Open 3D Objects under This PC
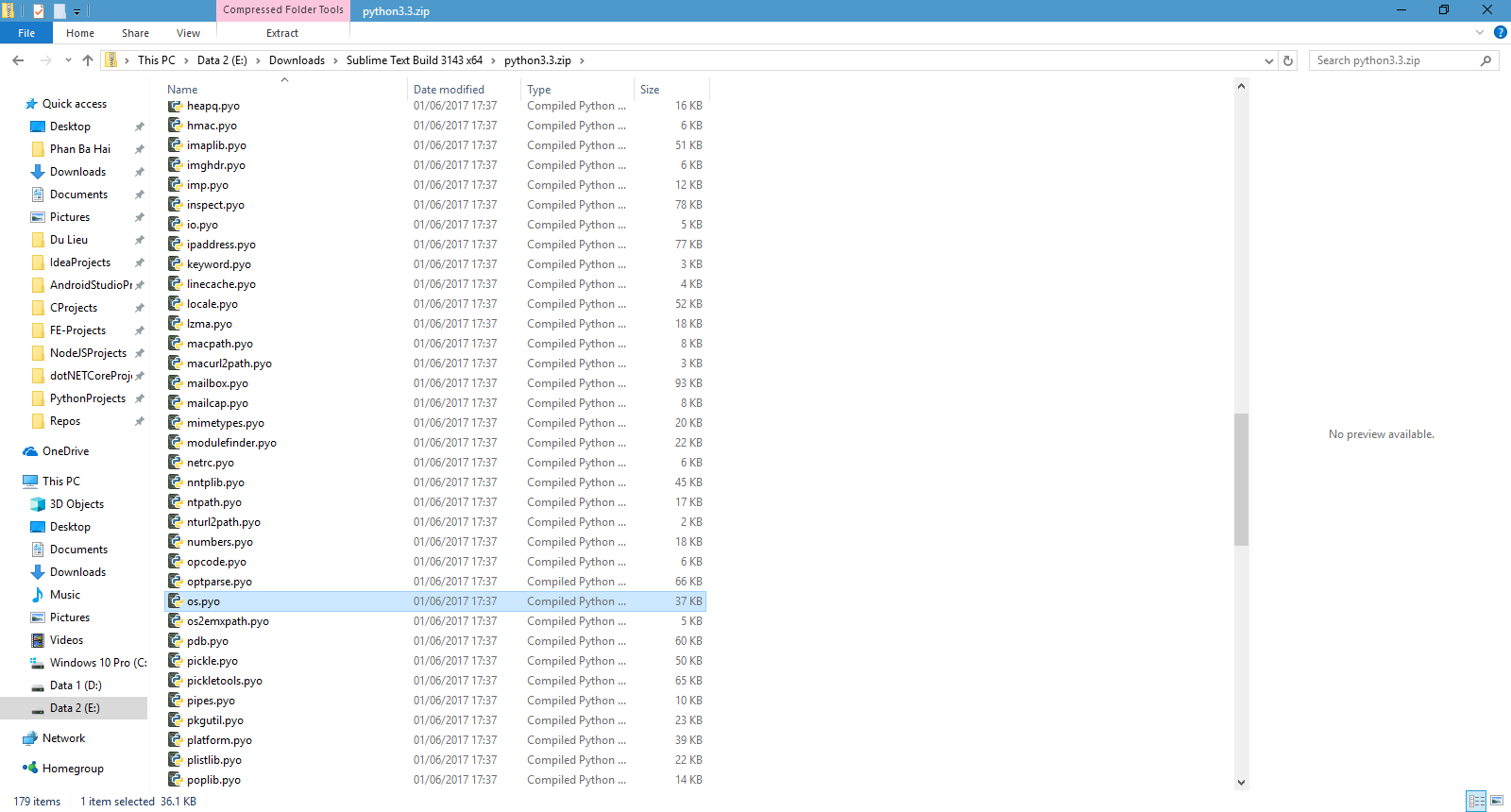Image resolution: width=1511 pixels, height=812 pixels. pos(76,504)
